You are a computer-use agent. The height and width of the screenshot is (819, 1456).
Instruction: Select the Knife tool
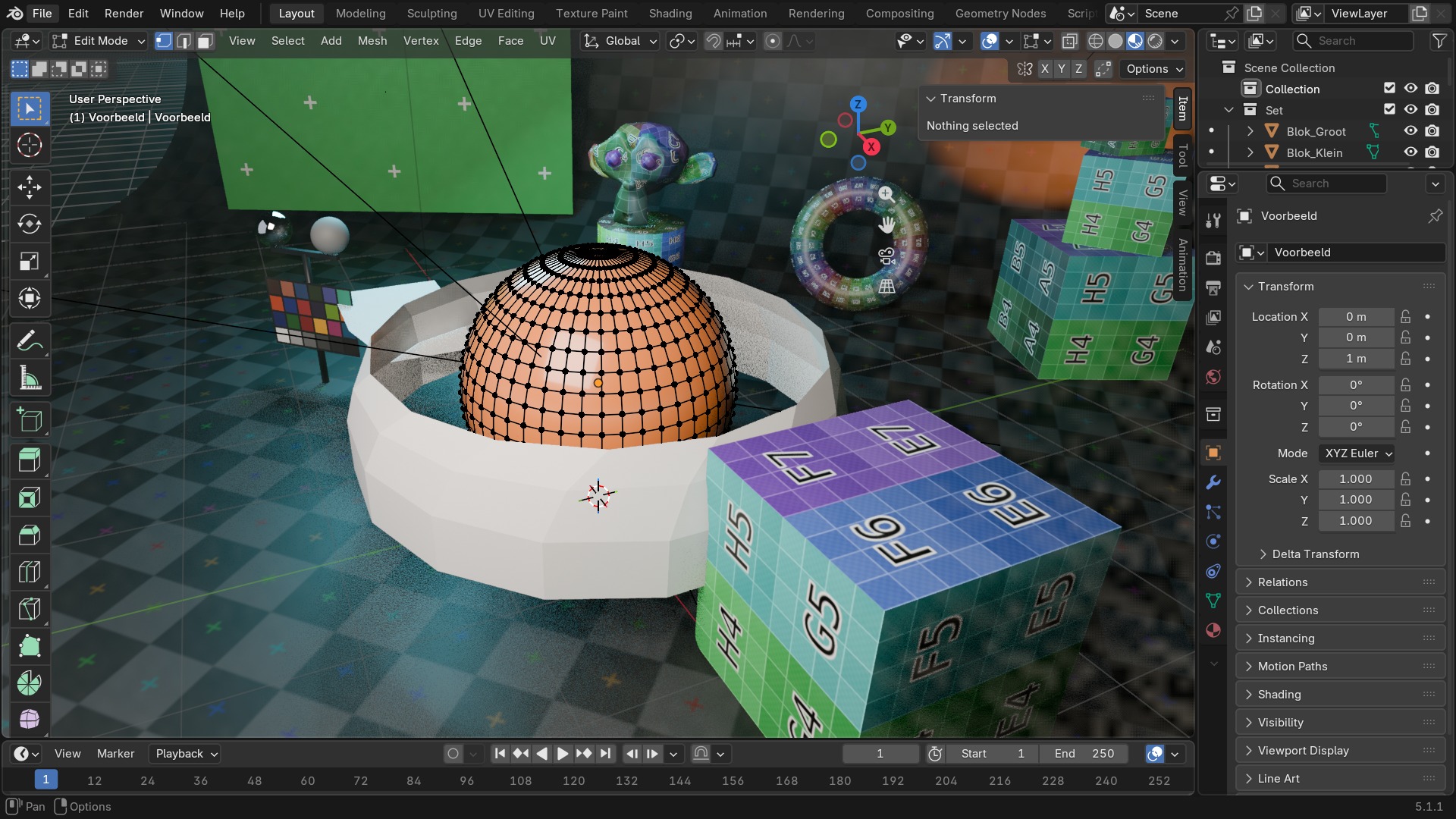click(x=30, y=610)
